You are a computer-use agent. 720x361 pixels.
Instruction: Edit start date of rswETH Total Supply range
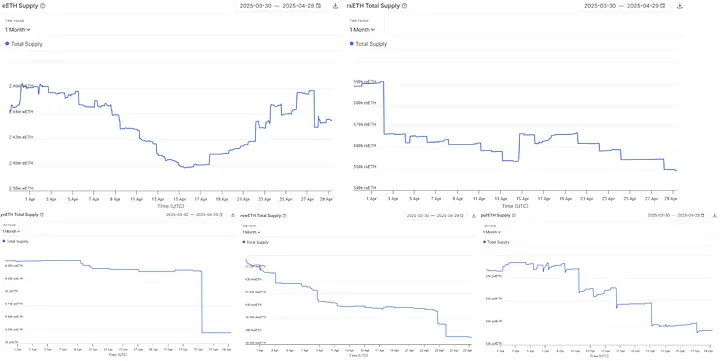coord(417,215)
